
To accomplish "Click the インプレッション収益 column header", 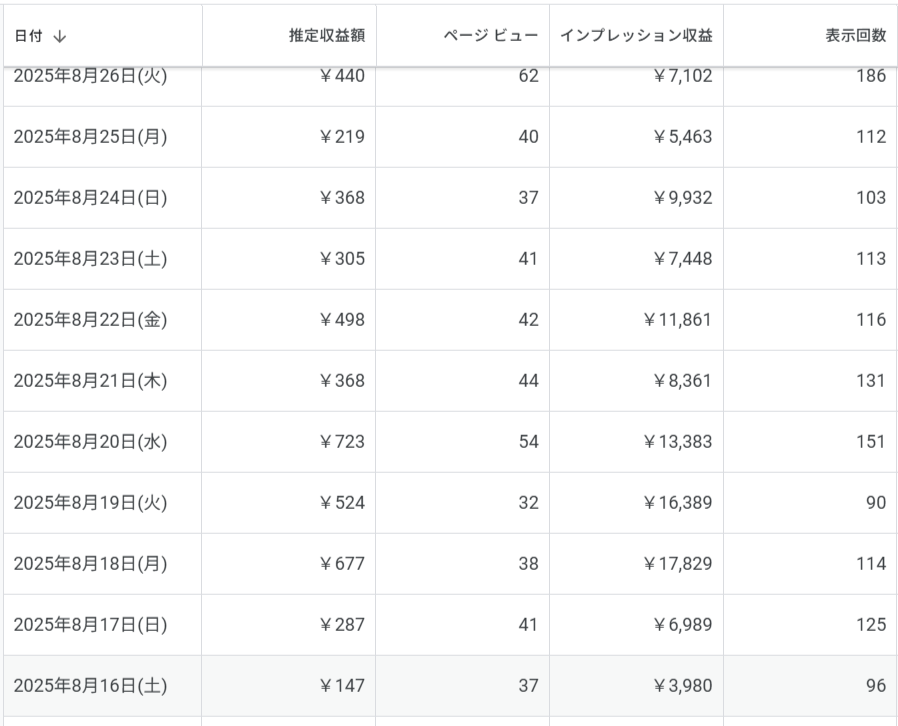I will [635, 36].
